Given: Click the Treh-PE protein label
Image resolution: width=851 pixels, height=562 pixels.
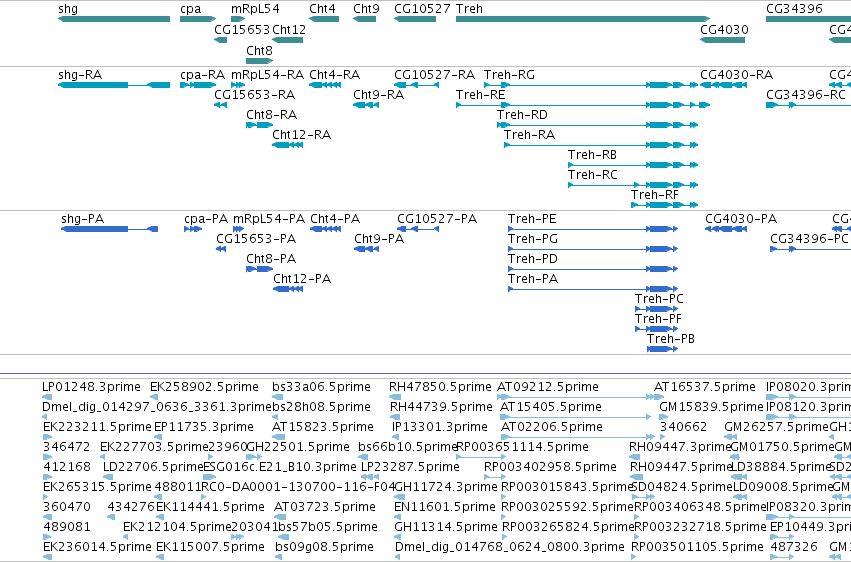Looking at the screenshot, I should [532, 219].
